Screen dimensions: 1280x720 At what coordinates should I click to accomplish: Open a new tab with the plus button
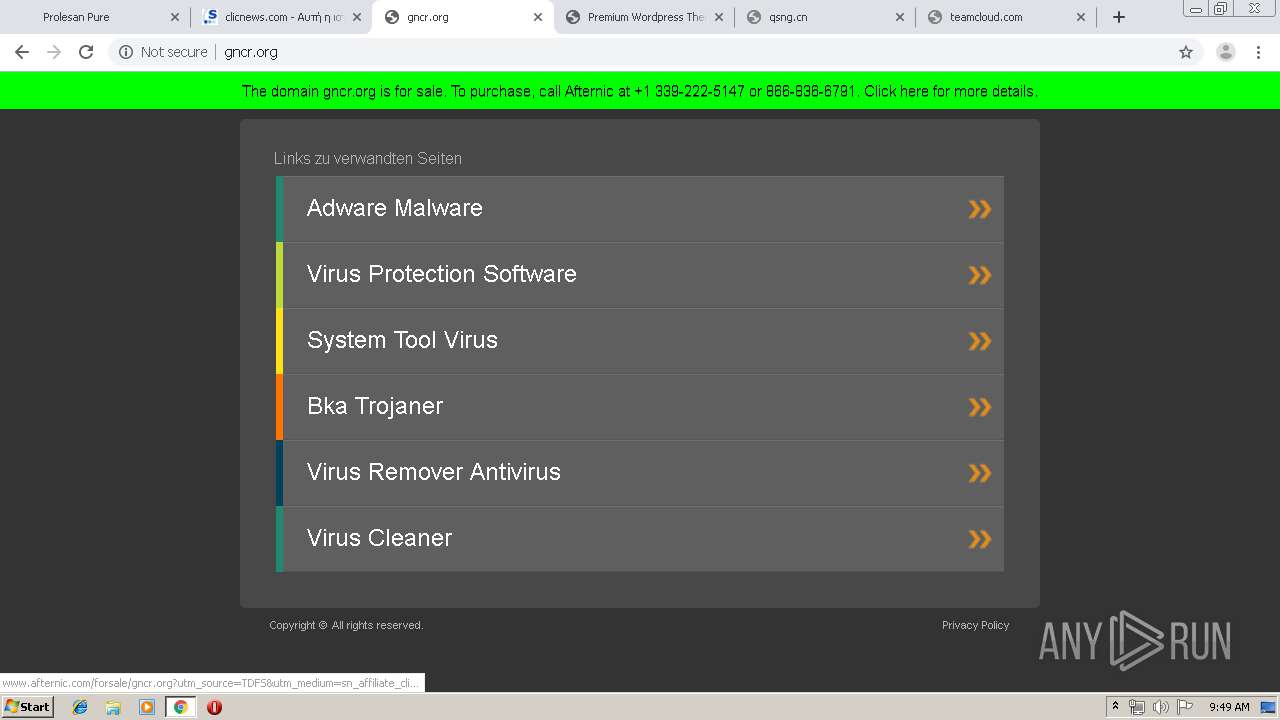coord(1119,17)
